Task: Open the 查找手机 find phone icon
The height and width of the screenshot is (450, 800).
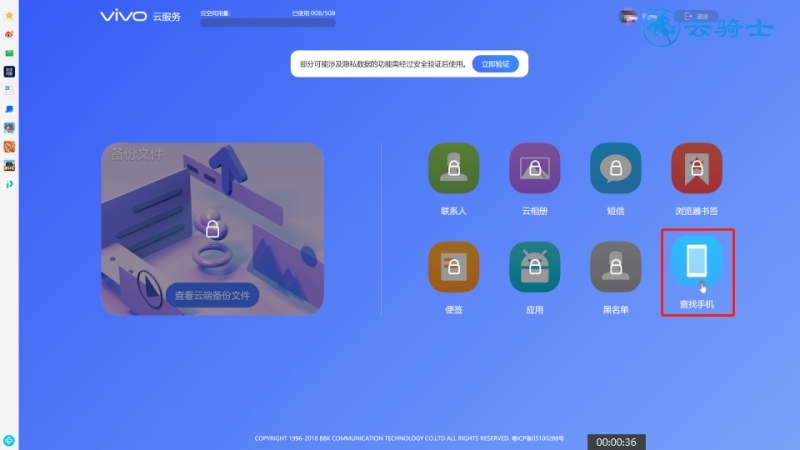Action: [697, 261]
